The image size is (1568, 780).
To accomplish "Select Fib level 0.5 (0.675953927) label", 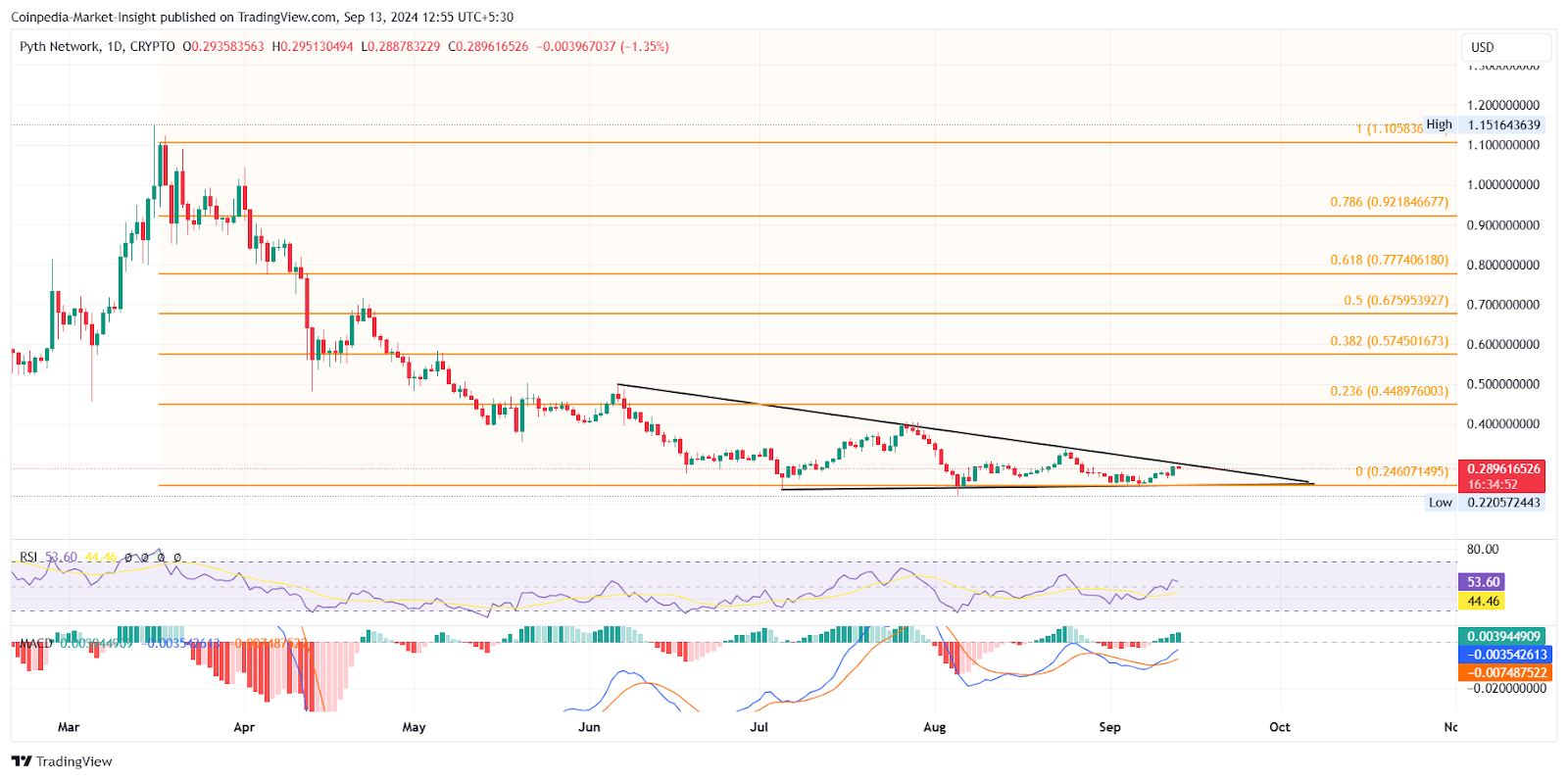I will click(1396, 300).
